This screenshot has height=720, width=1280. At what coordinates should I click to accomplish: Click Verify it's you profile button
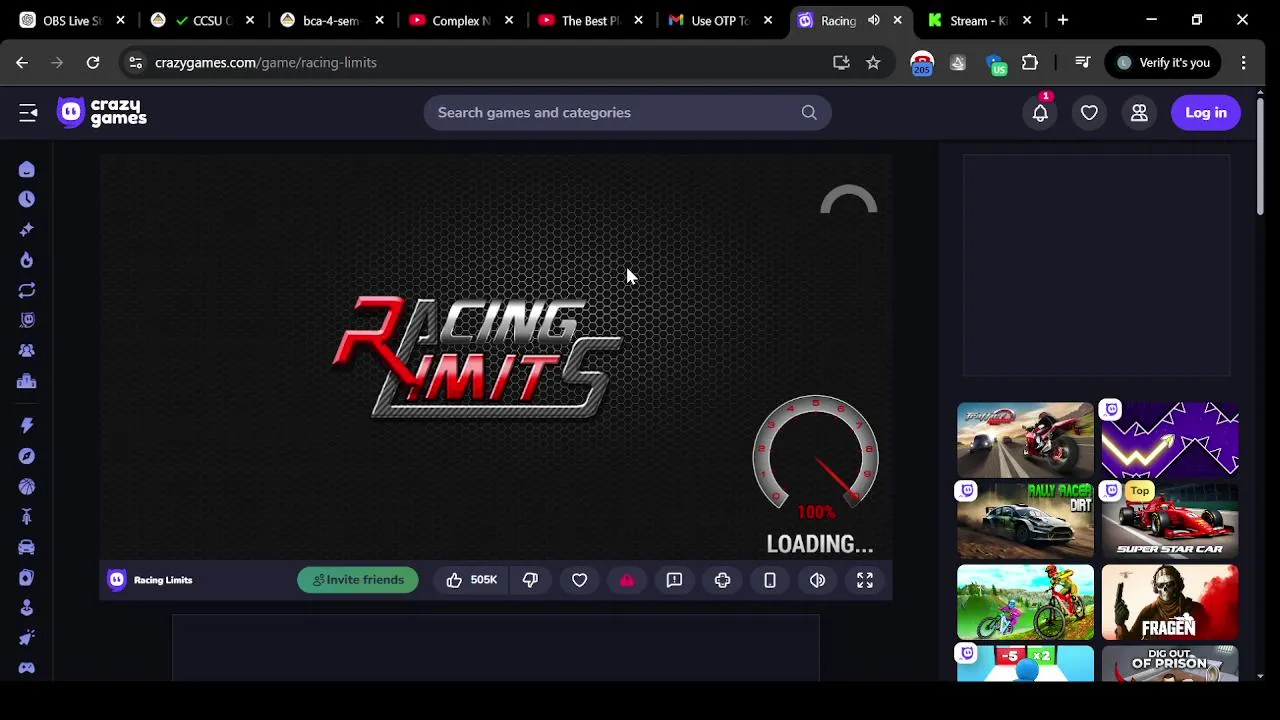click(x=1164, y=62)
